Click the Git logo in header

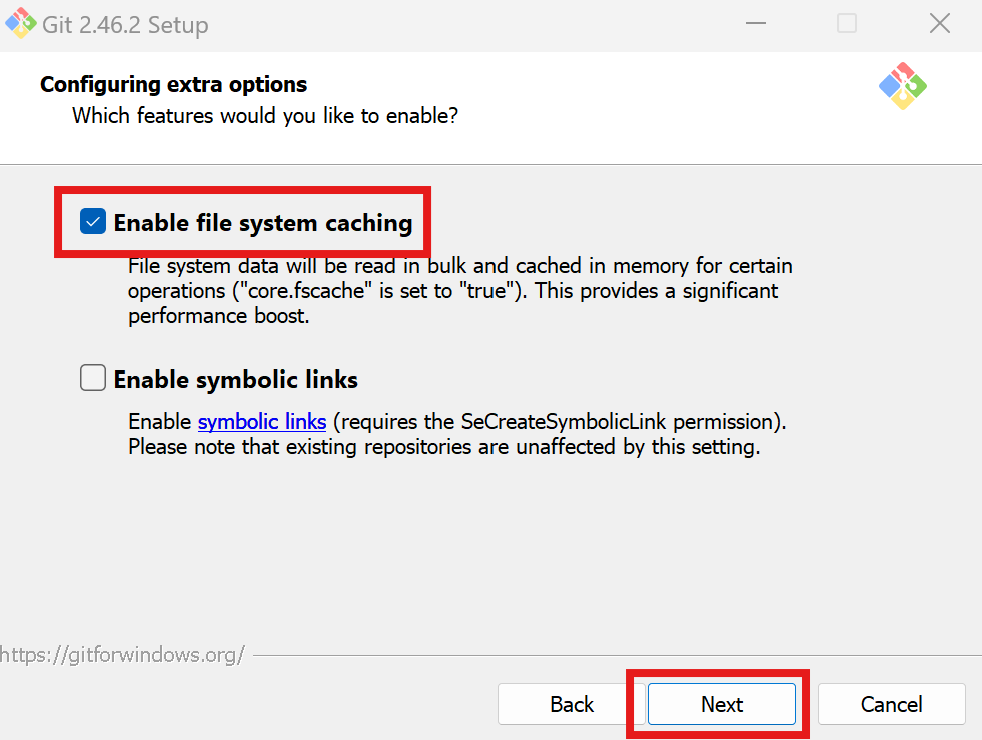pos(902,86)
